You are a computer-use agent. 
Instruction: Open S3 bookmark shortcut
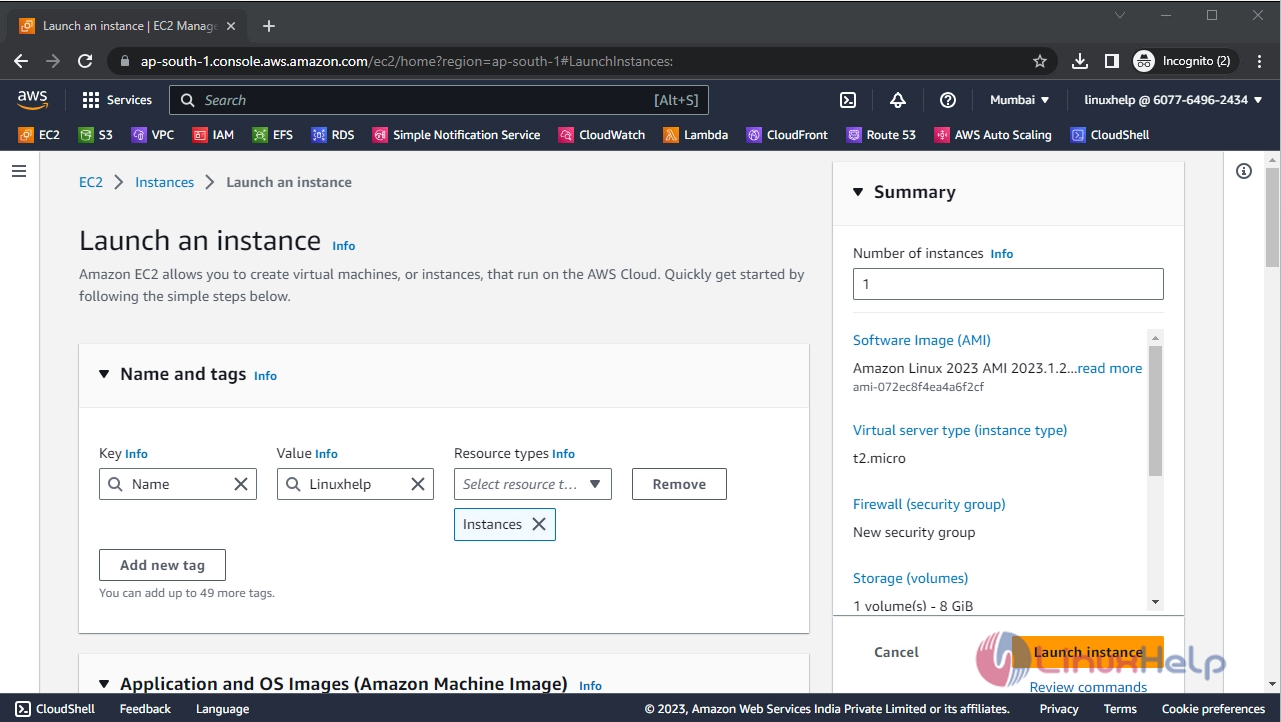(96, 135)
